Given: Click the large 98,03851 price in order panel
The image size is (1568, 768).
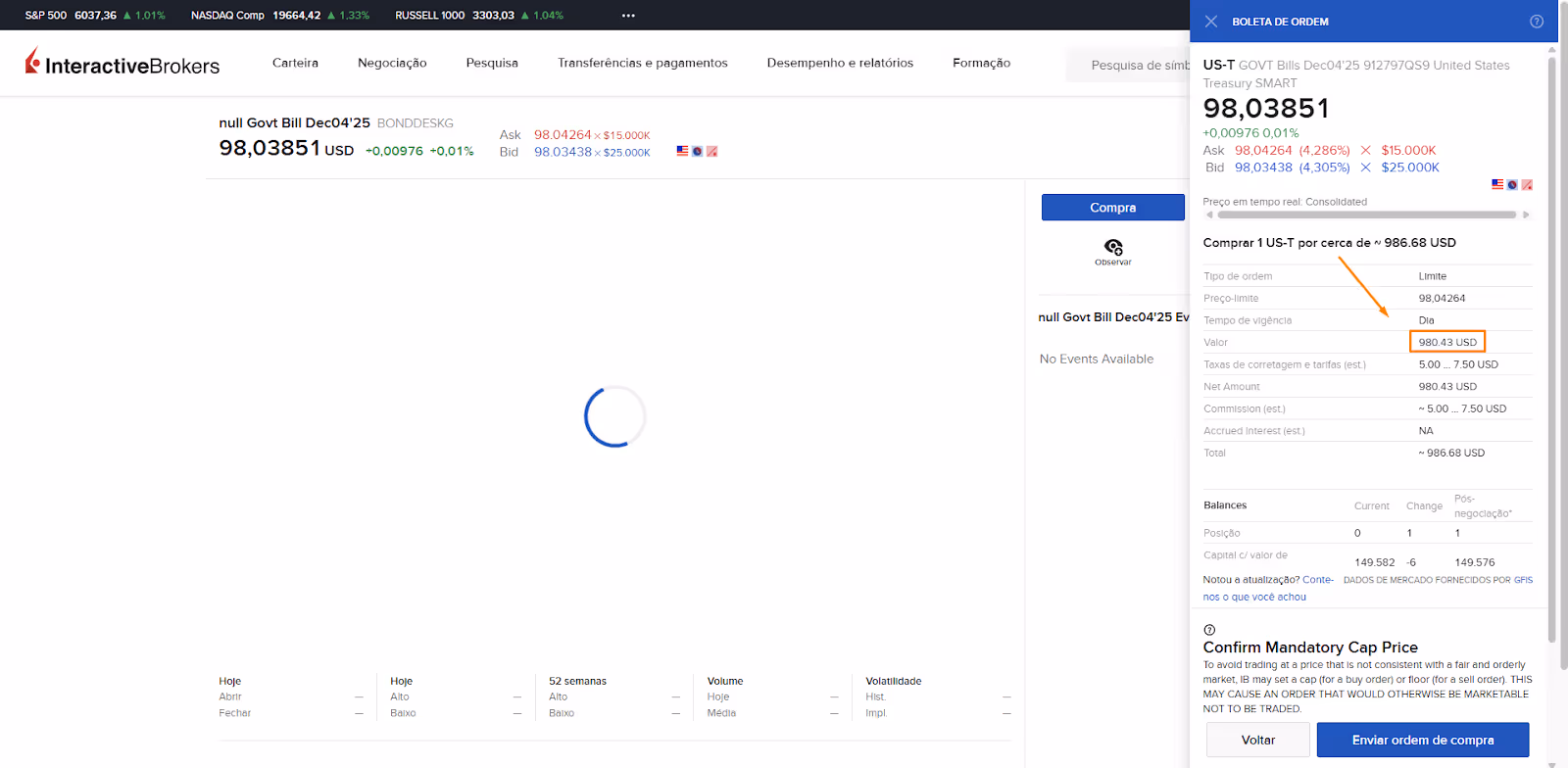Looking at the screenshot, I should tap(1266, 108).
